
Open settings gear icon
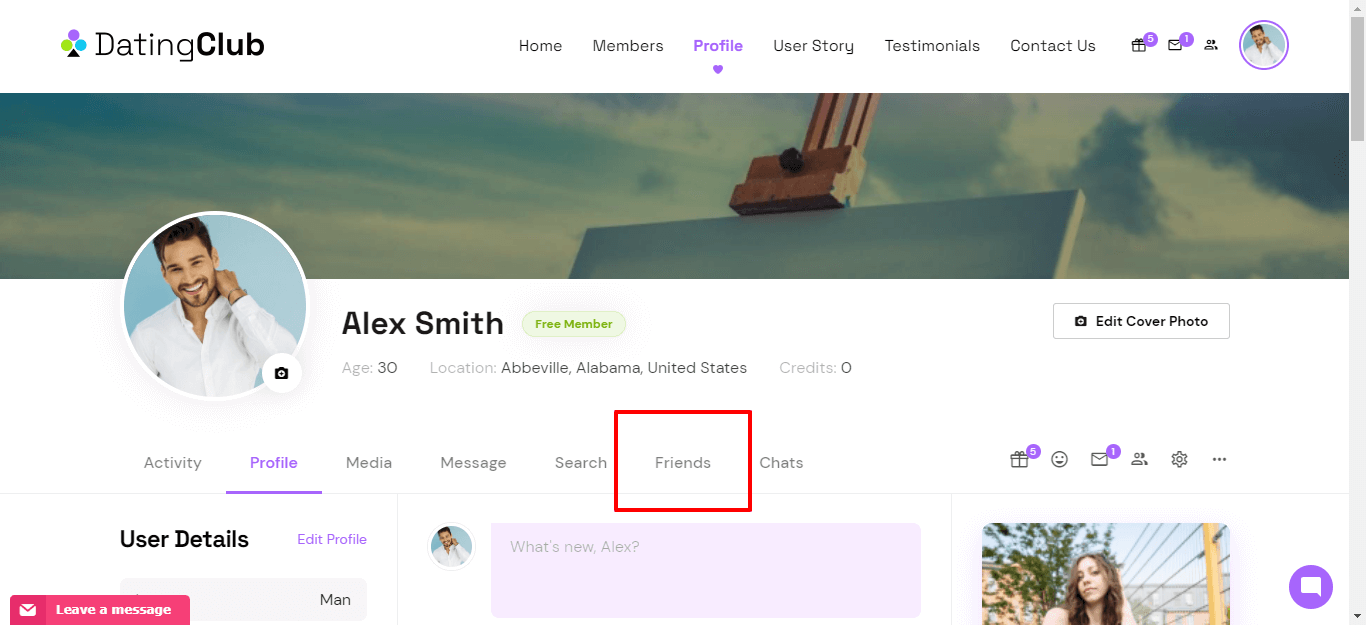(1180, 460)
